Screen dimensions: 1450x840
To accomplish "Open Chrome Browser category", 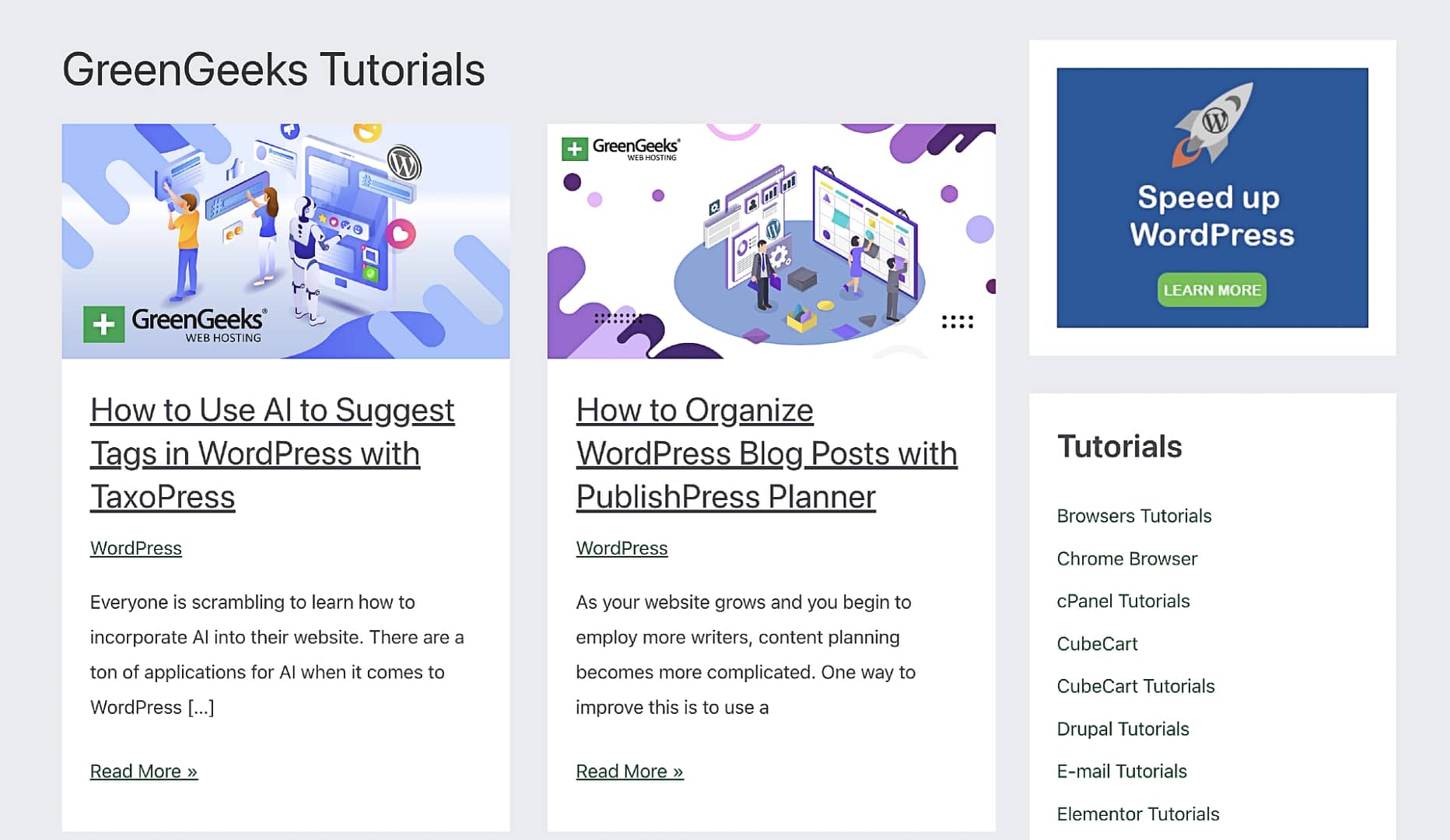I will 1126,558.
